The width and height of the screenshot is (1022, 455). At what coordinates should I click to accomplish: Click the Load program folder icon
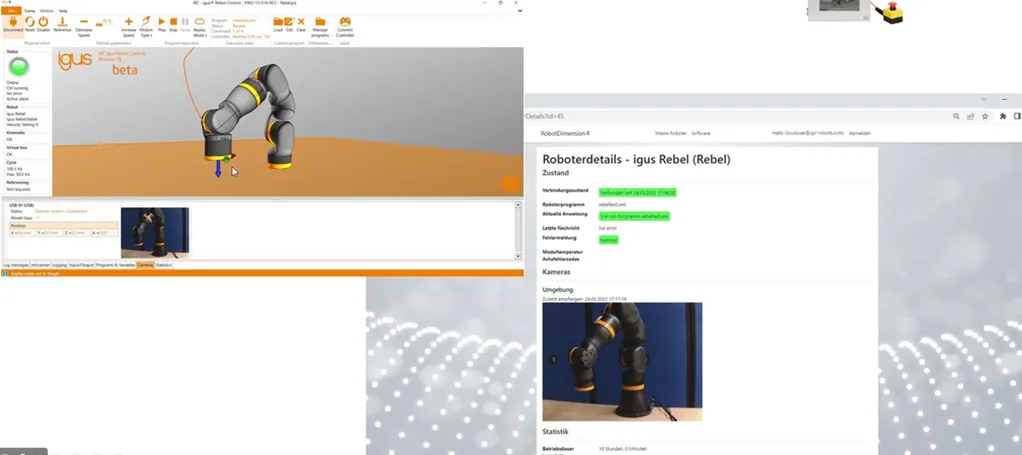(x=278, y=22)
